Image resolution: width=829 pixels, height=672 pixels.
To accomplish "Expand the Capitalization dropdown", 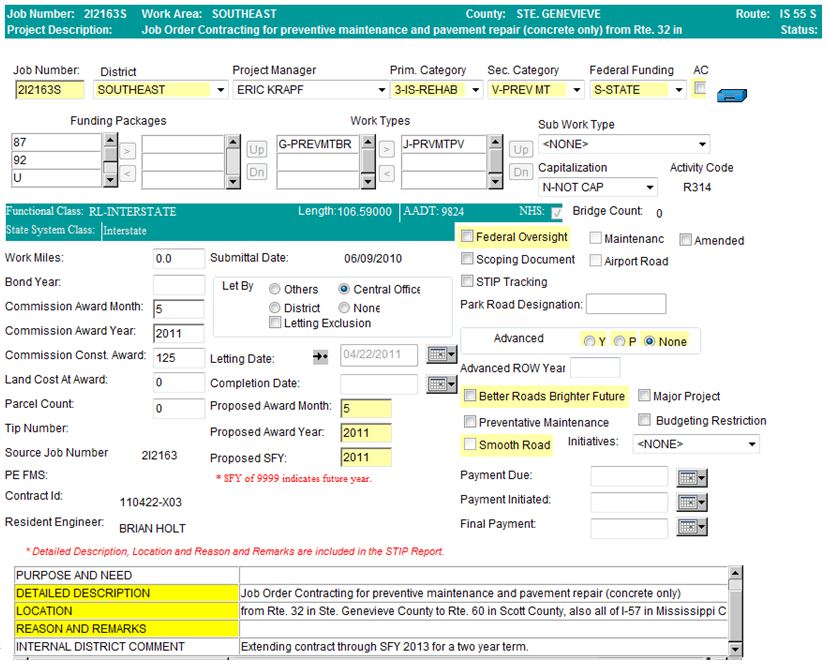I will tap(650, 187).
